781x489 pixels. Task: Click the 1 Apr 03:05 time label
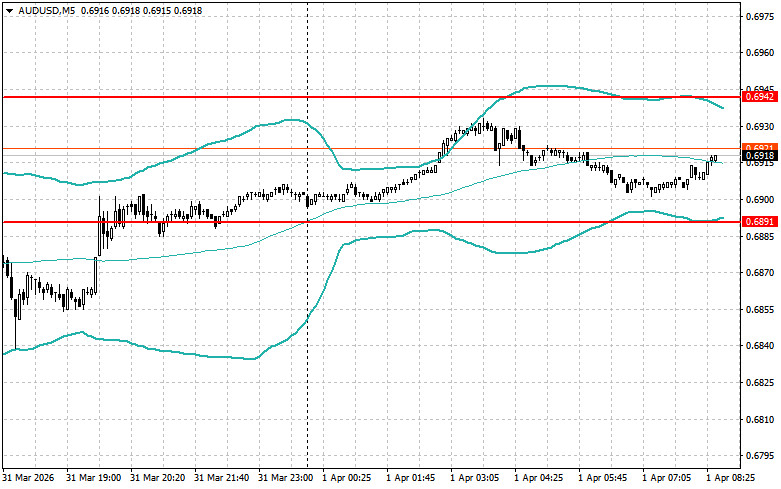(475, 478)
